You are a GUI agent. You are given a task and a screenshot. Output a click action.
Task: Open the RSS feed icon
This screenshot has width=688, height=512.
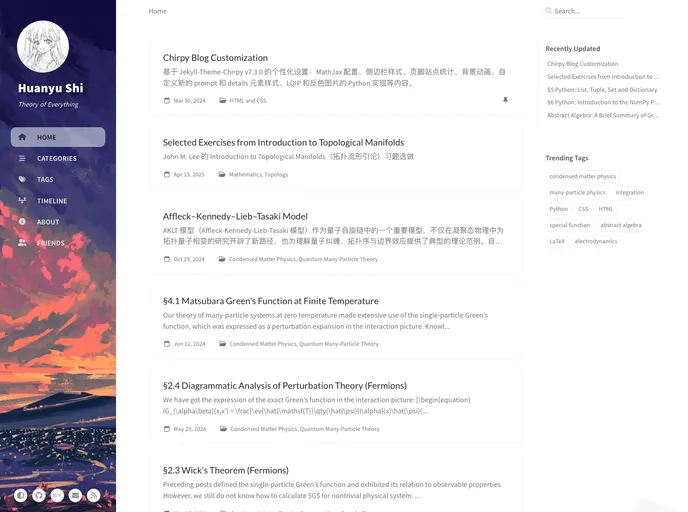(x=93, y=496)
